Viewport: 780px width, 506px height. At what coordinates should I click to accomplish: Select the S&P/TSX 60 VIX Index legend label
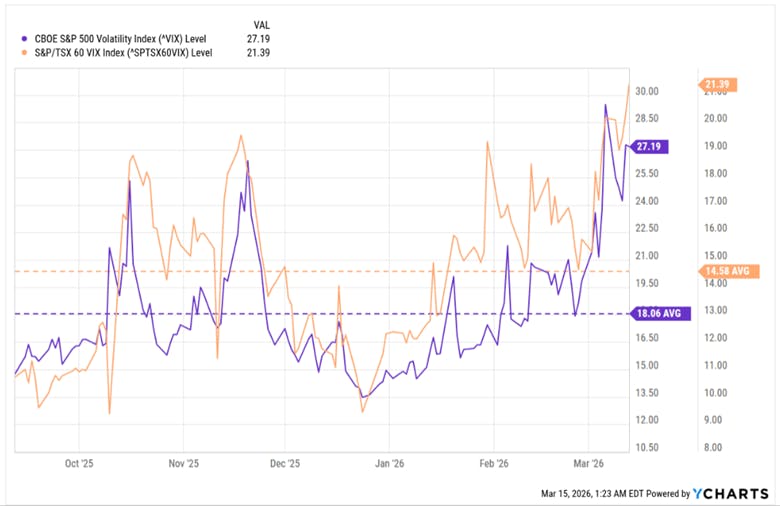click(123, 53)
